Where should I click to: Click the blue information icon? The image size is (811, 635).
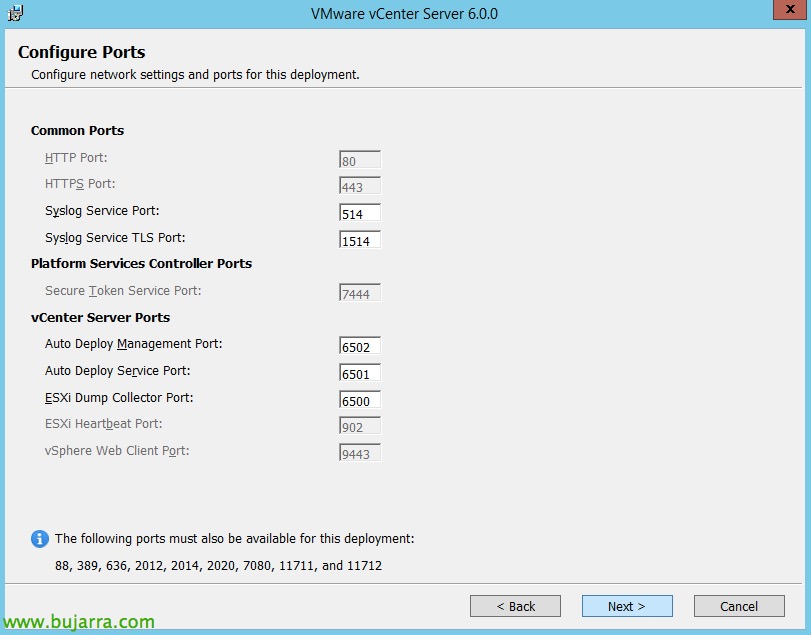[40, 539]
